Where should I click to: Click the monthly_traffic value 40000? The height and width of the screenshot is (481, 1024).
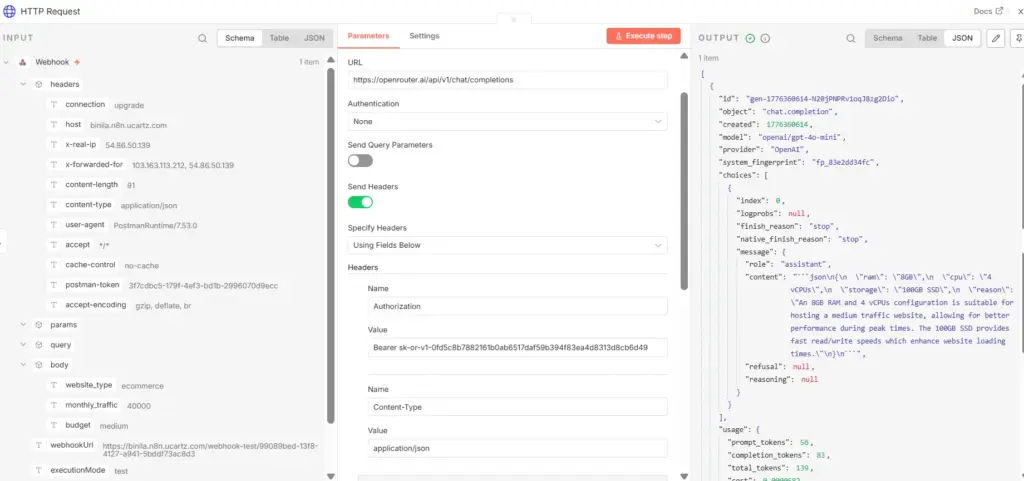[139, 406]
